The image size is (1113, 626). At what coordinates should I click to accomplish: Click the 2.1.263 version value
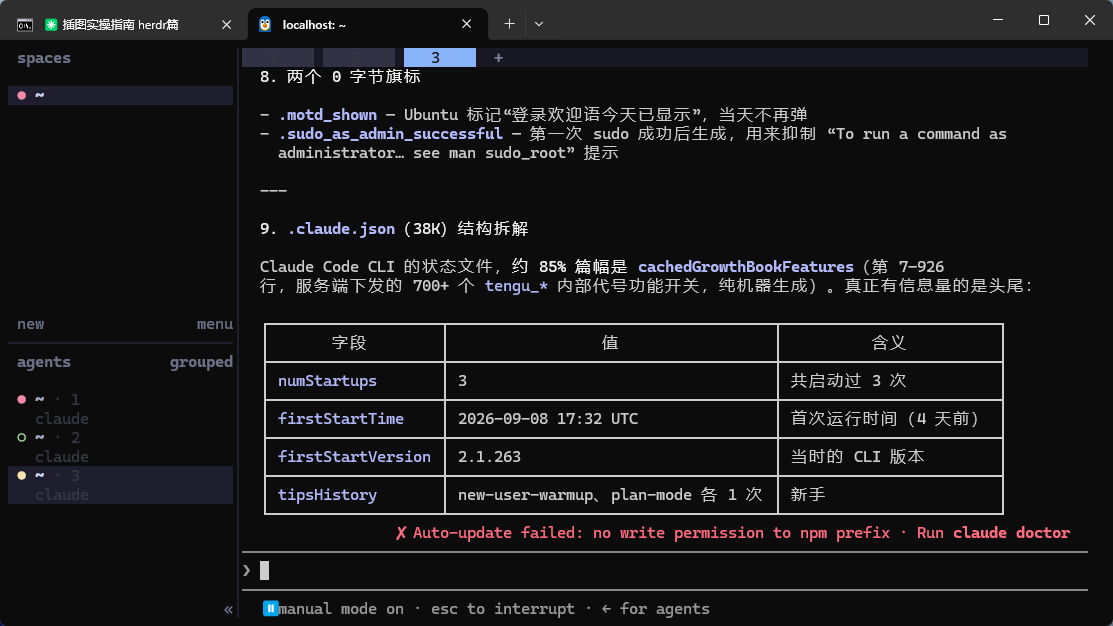click(489, 457)
